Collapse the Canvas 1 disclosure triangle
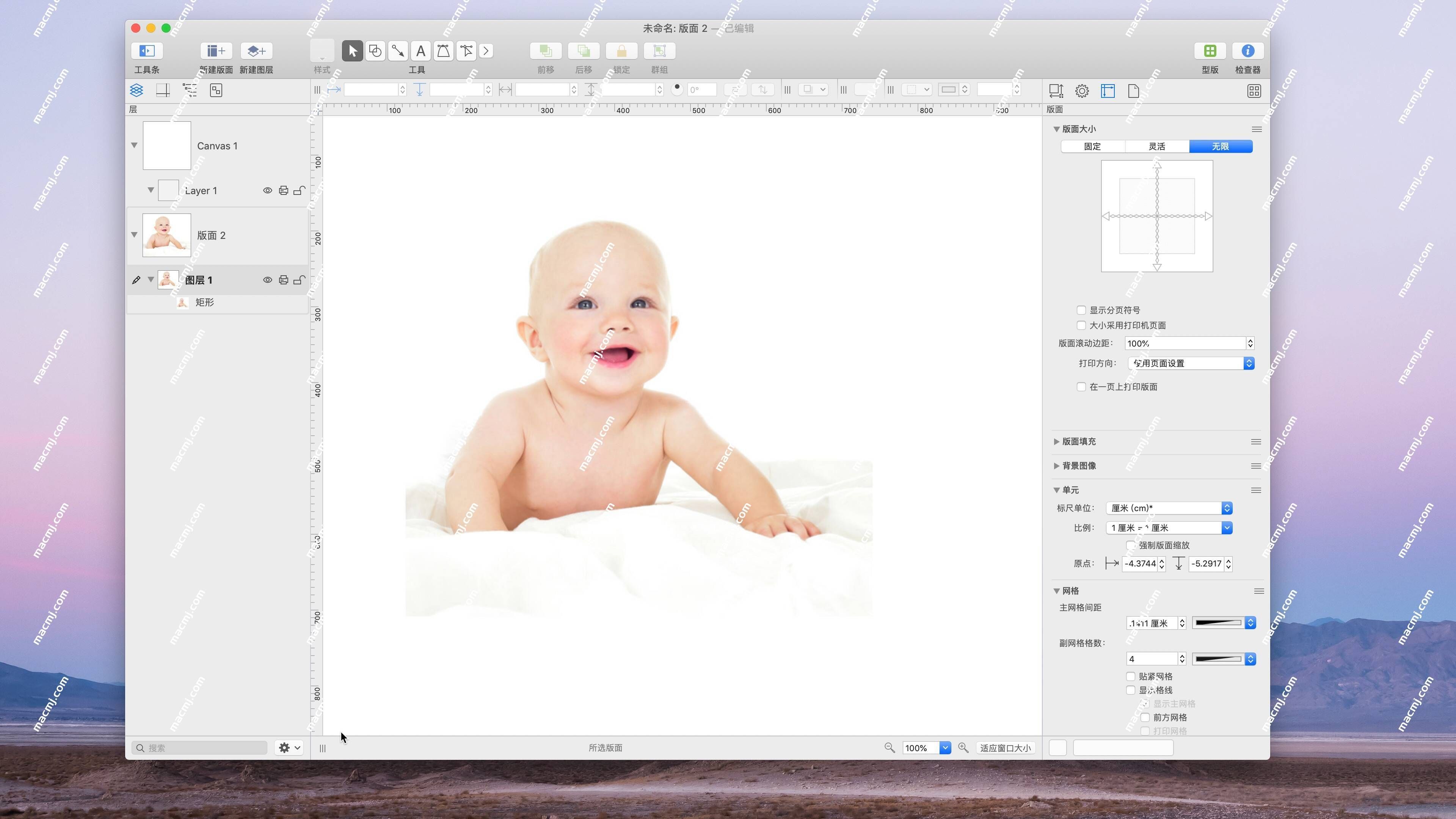 (x=135, y=145)
